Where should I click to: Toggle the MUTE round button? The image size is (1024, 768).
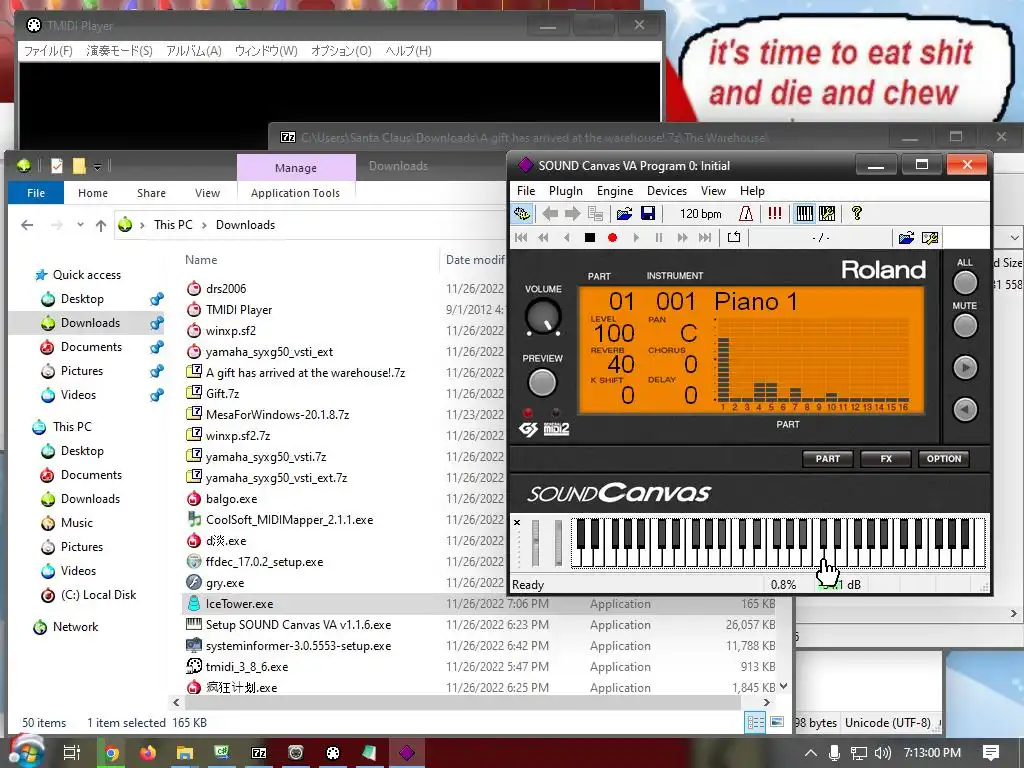(x=965, y=325)
